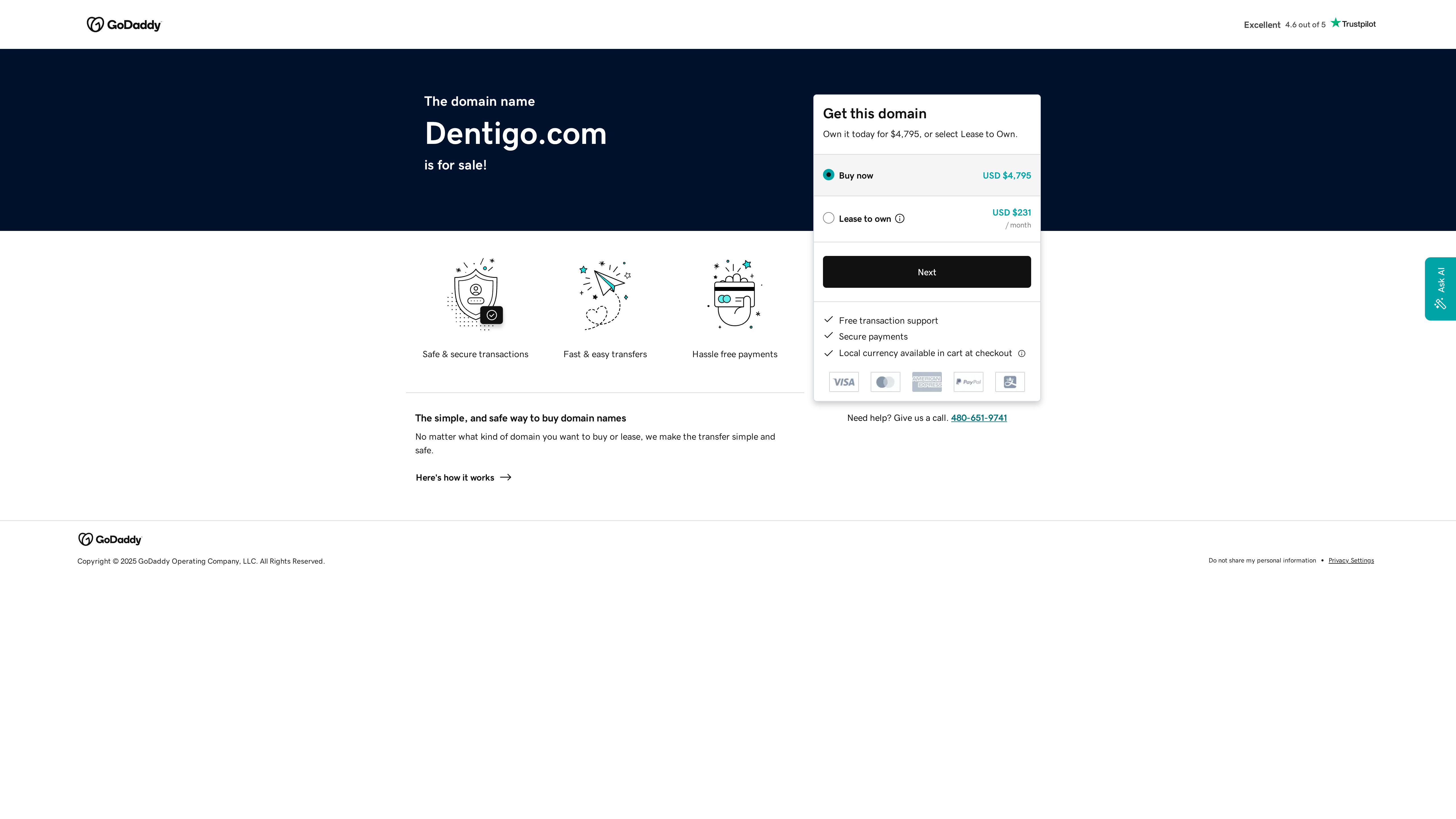Open the Privacy Settings link
Image resolution: width=1456 pixels, height=819 pixels.
tap(1351, 560)
